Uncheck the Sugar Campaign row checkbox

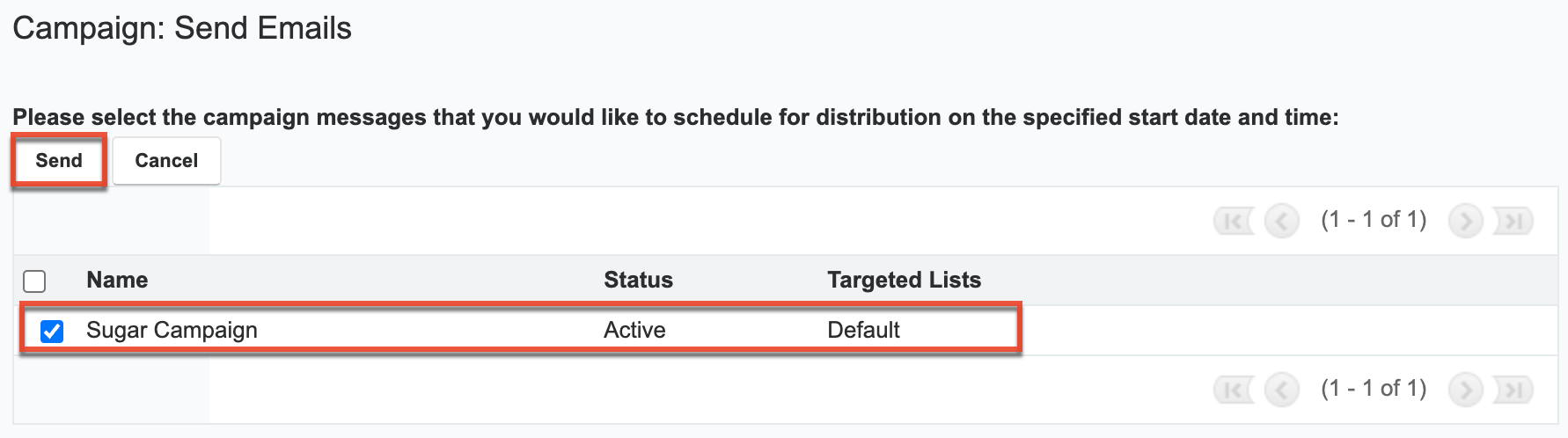click(x=52, y=331)
